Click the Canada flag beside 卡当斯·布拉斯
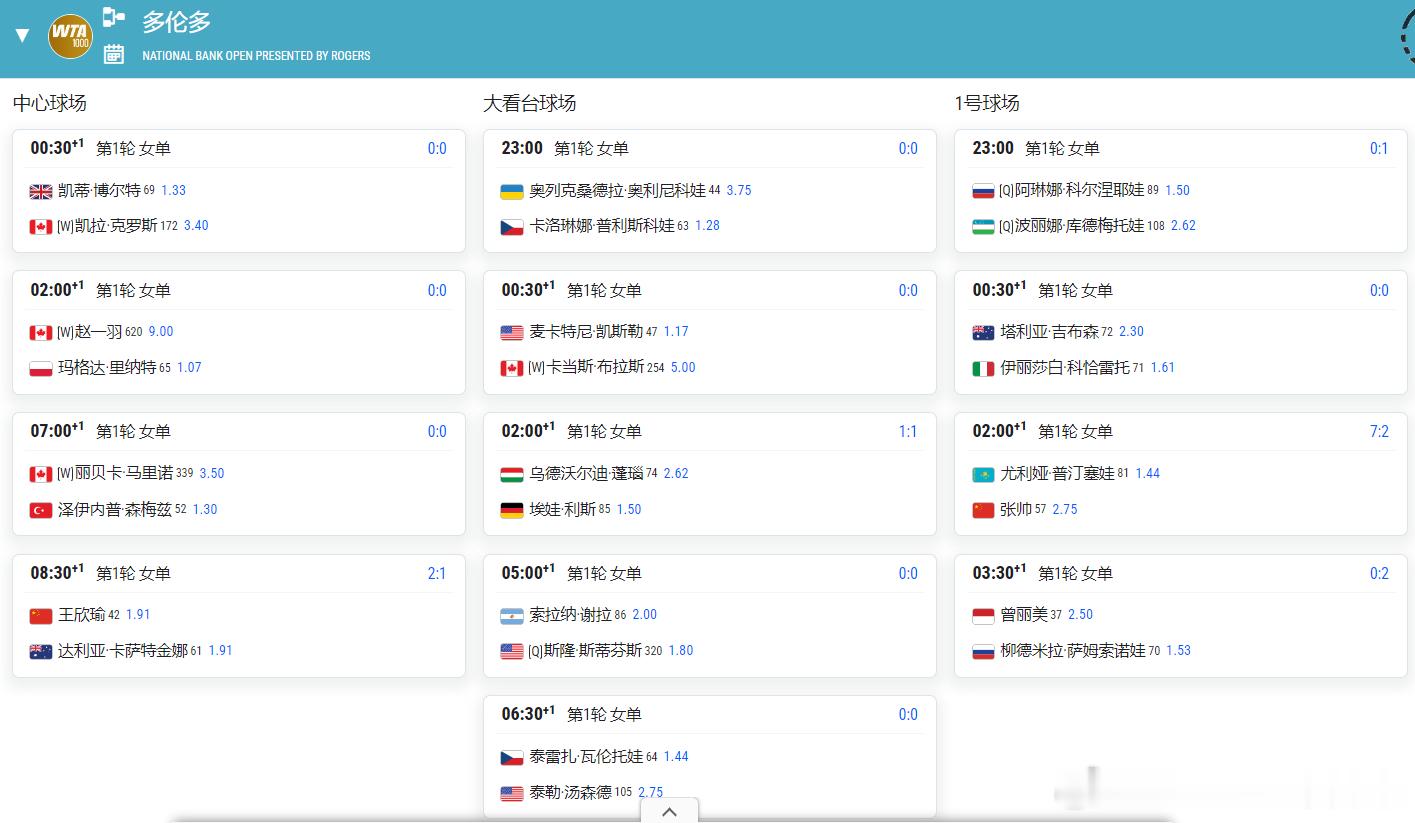 point(512,368)
